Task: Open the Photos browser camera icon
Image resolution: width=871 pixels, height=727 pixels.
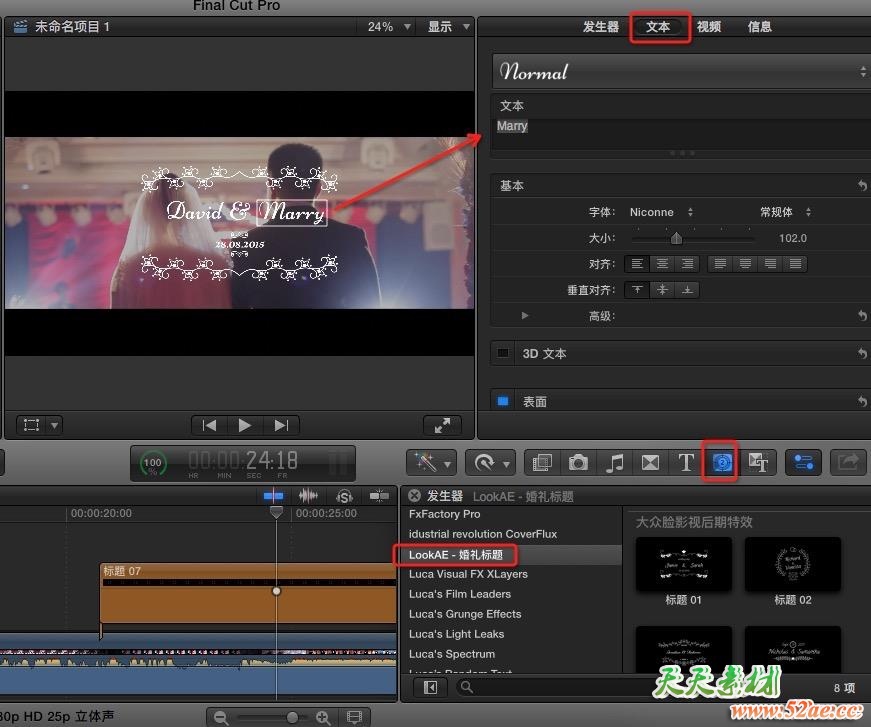Action: (579, 462)
